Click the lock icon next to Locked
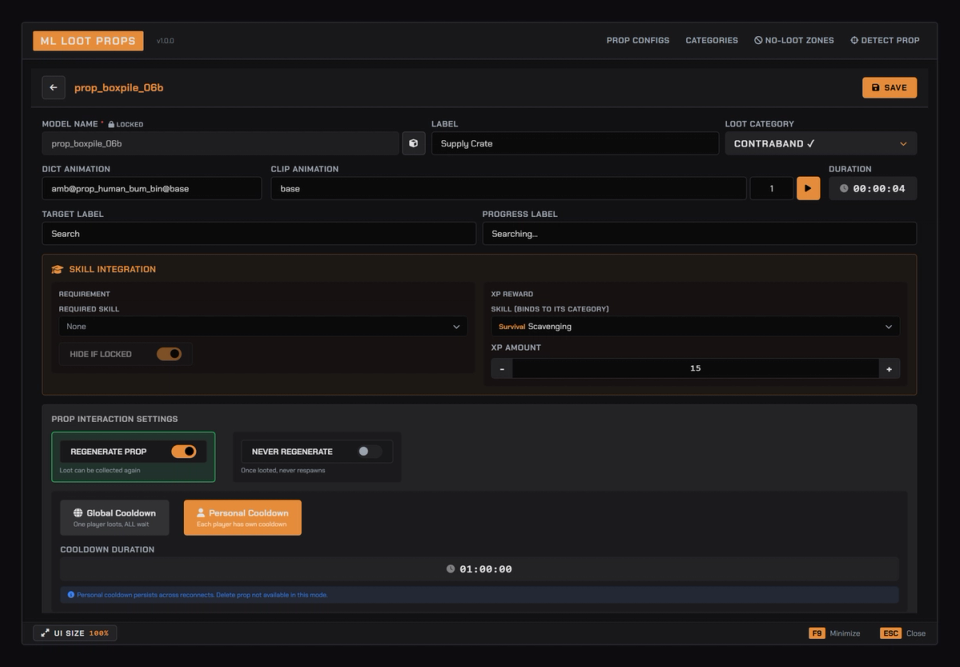960x667 pixels. click(111, 124)
